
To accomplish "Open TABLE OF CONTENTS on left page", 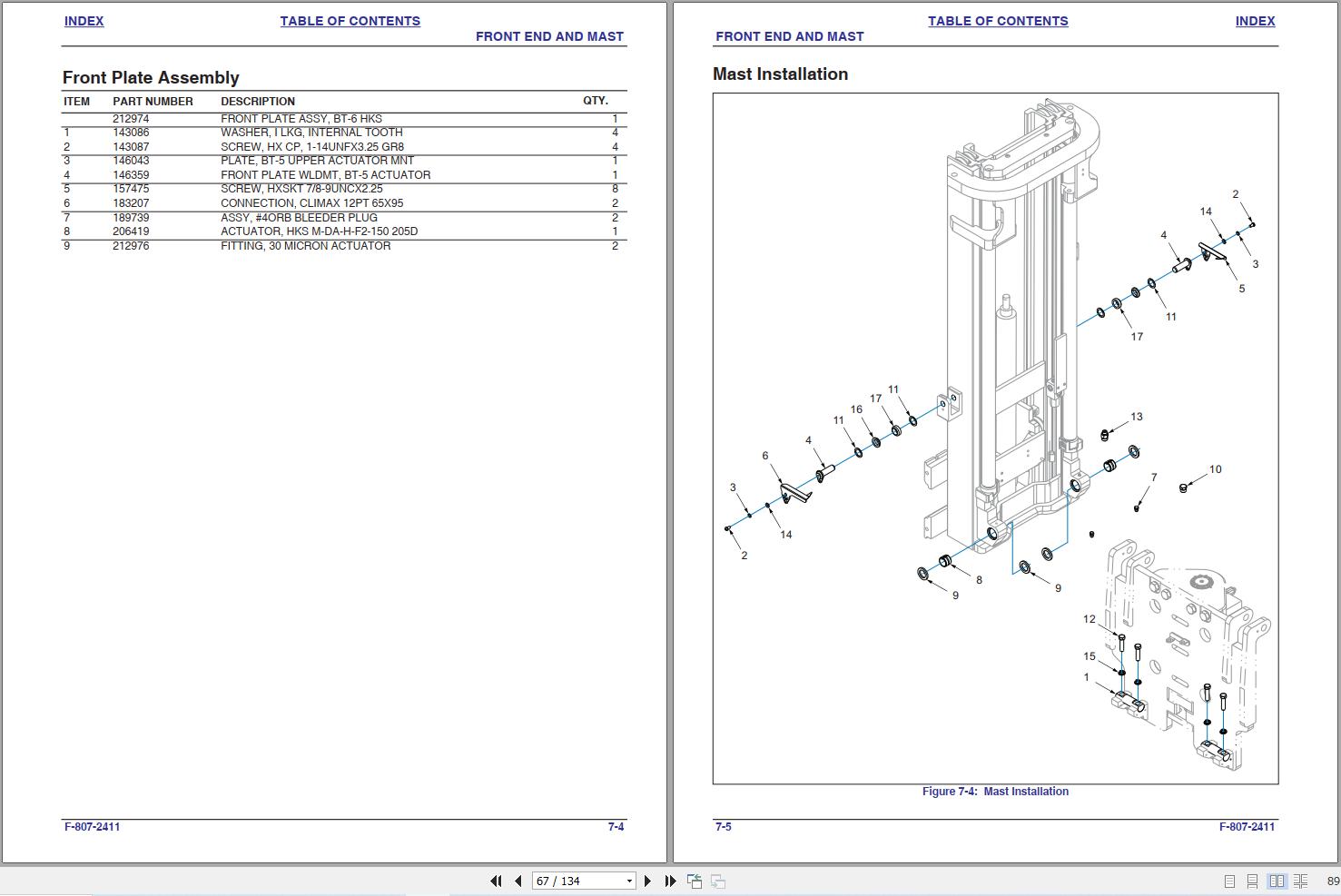I will [x=350, y=21].
